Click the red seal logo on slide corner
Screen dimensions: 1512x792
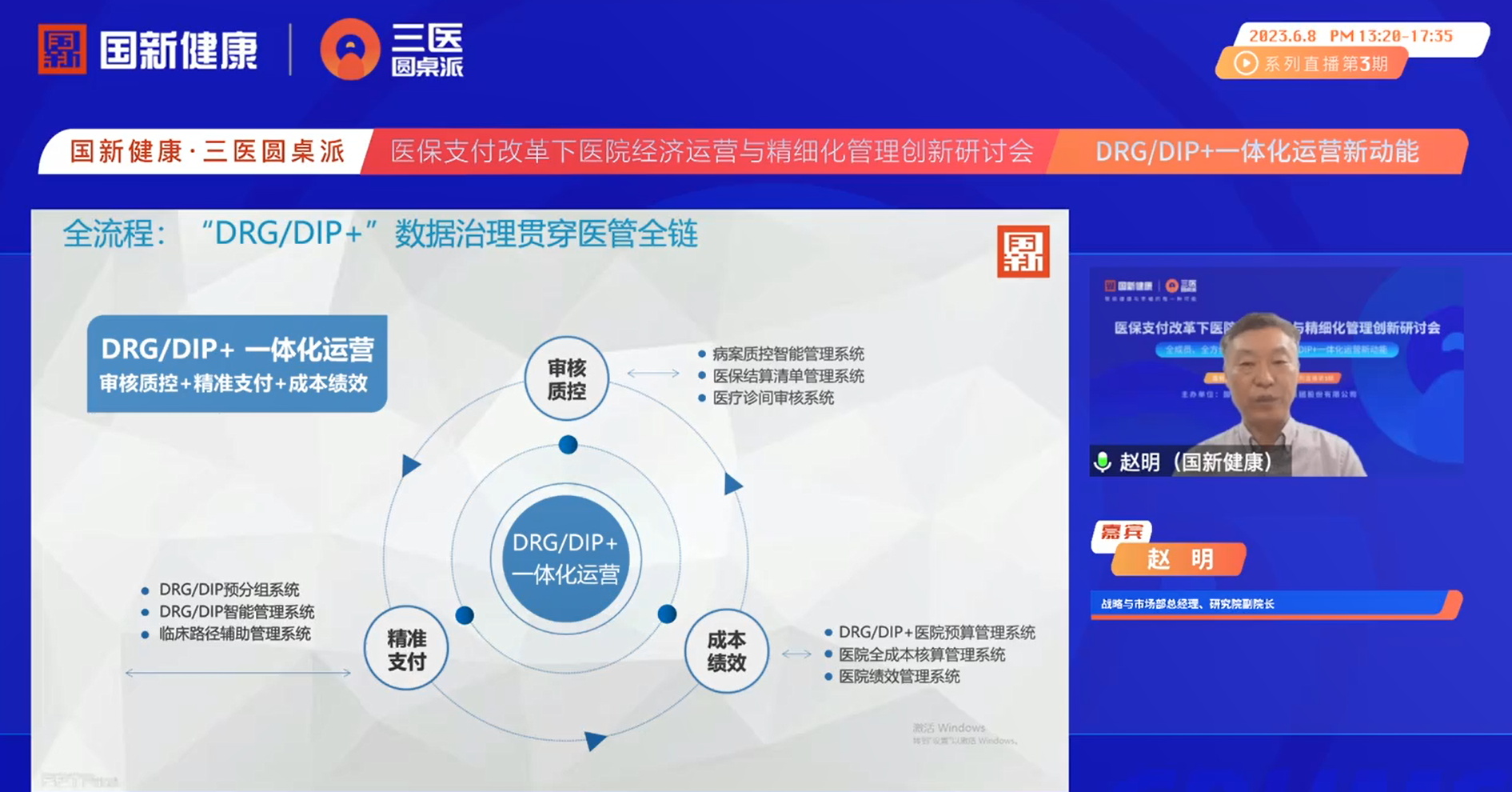pos(1023,251)
